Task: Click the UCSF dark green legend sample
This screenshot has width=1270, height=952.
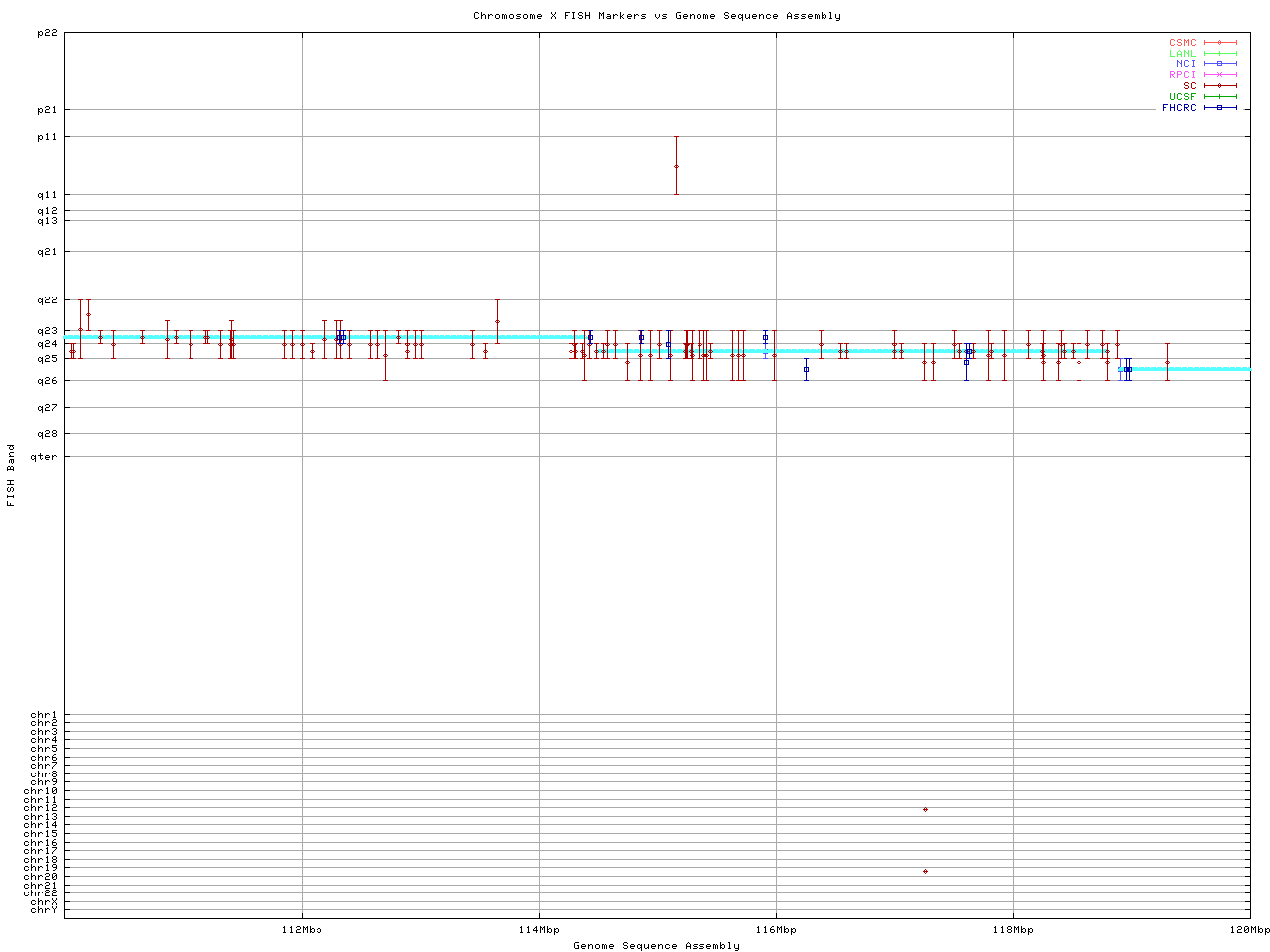Action: [x=1219, y=97]
